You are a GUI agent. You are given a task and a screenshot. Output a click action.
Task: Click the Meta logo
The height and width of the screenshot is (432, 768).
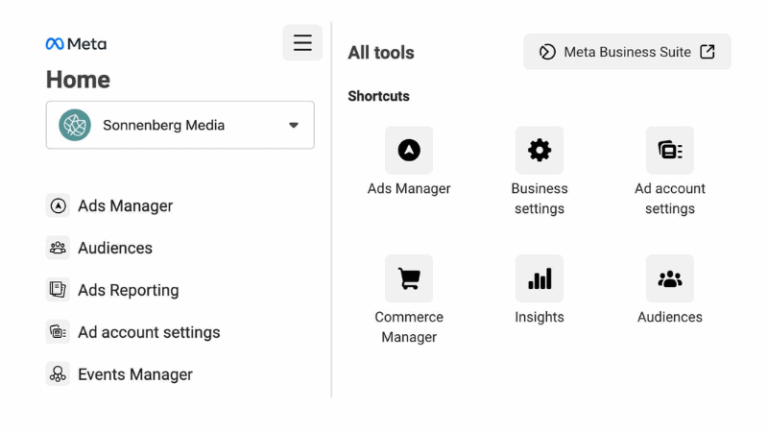click(x=76, y=44)
